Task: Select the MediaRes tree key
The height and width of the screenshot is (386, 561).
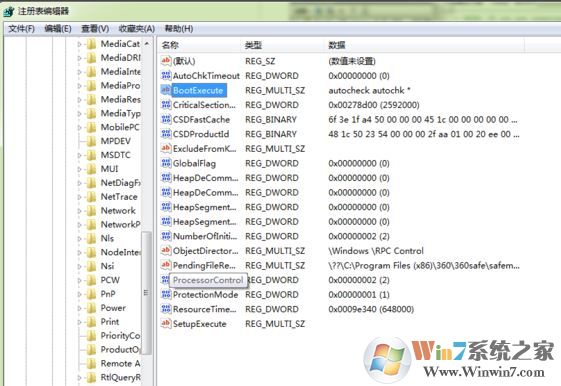Action: tap(121, 99)
